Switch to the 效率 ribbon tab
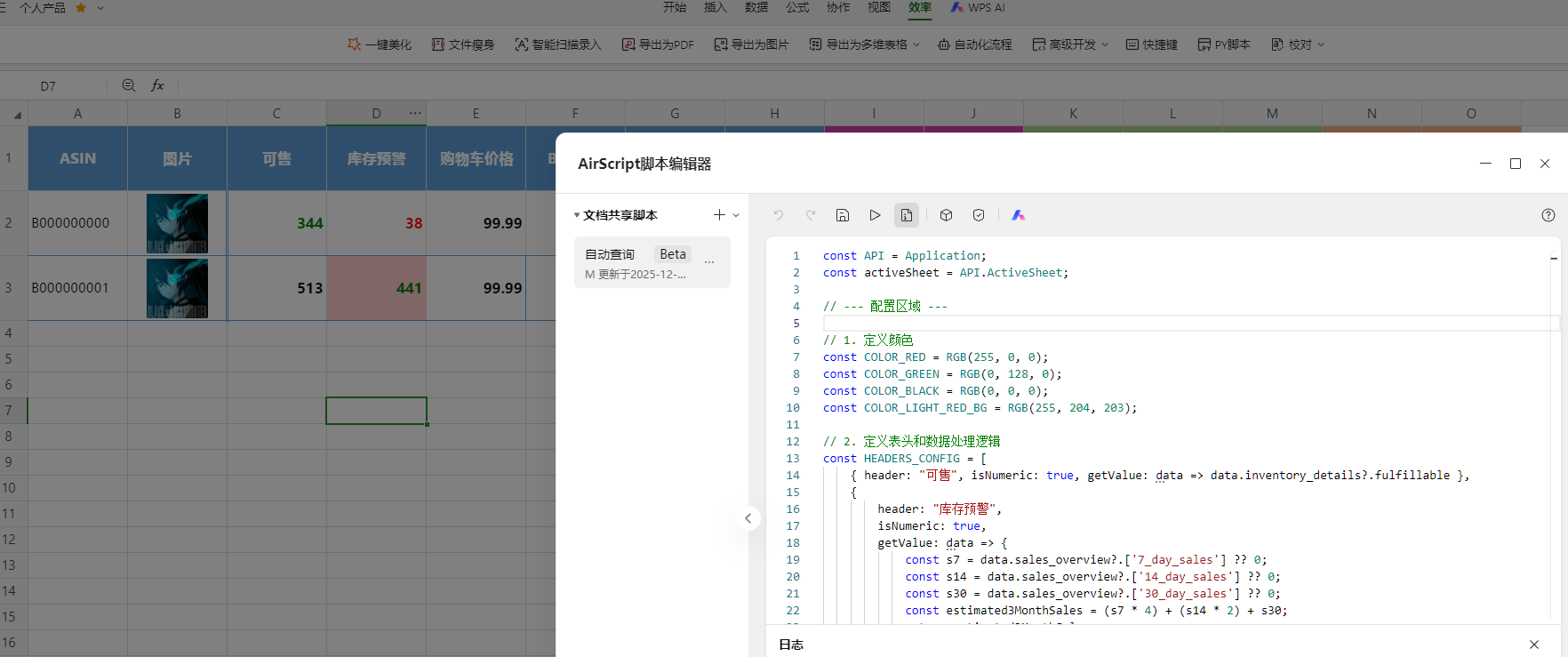This screenshot has height=657, width=1568. click(x=920, y=8)
